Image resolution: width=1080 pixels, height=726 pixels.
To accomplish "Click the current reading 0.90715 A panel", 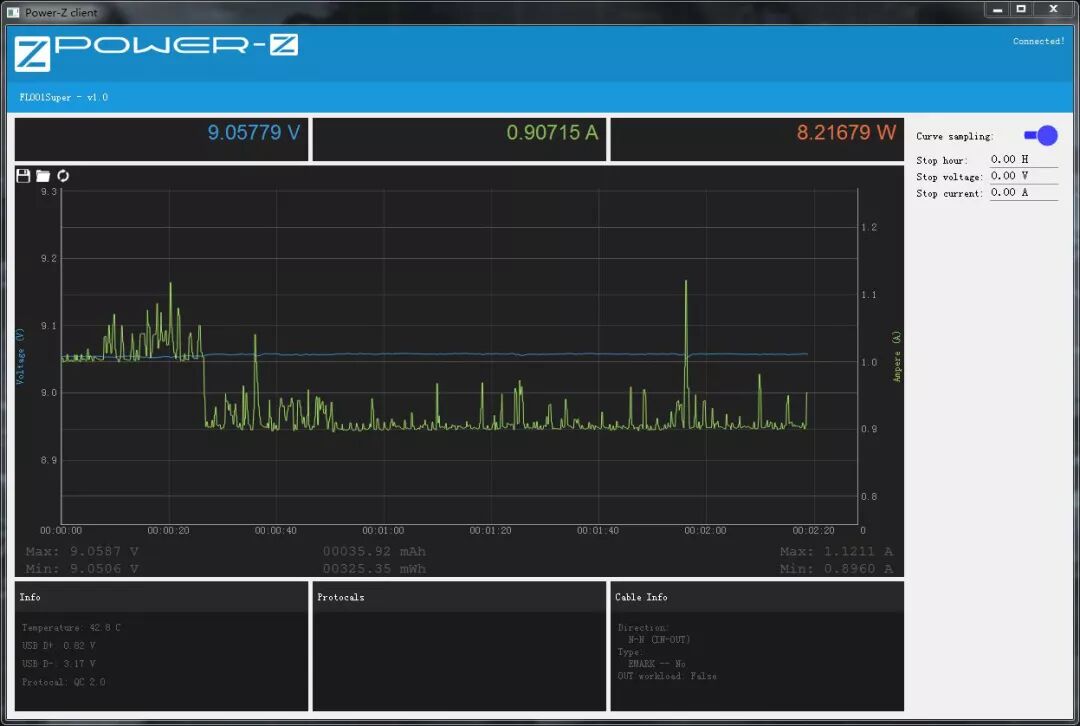I will [x=459, y=139].
